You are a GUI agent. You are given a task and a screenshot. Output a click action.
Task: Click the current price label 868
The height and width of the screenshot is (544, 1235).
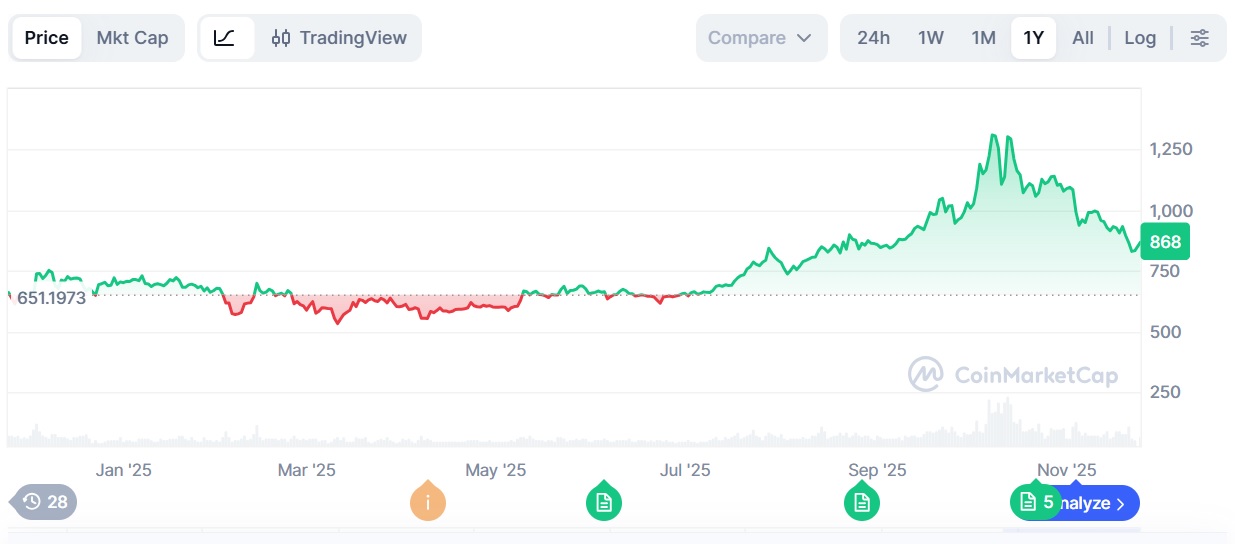coord(1165,242)
